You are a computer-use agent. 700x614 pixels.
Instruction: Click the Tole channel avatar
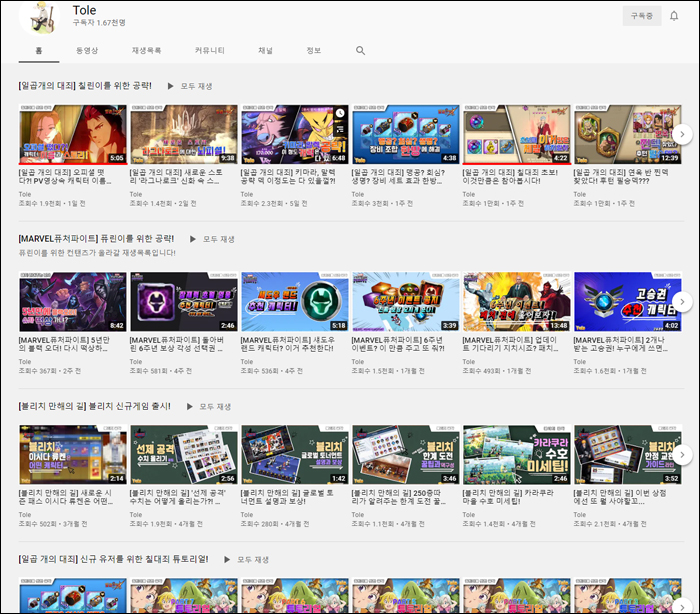point(39,17)
